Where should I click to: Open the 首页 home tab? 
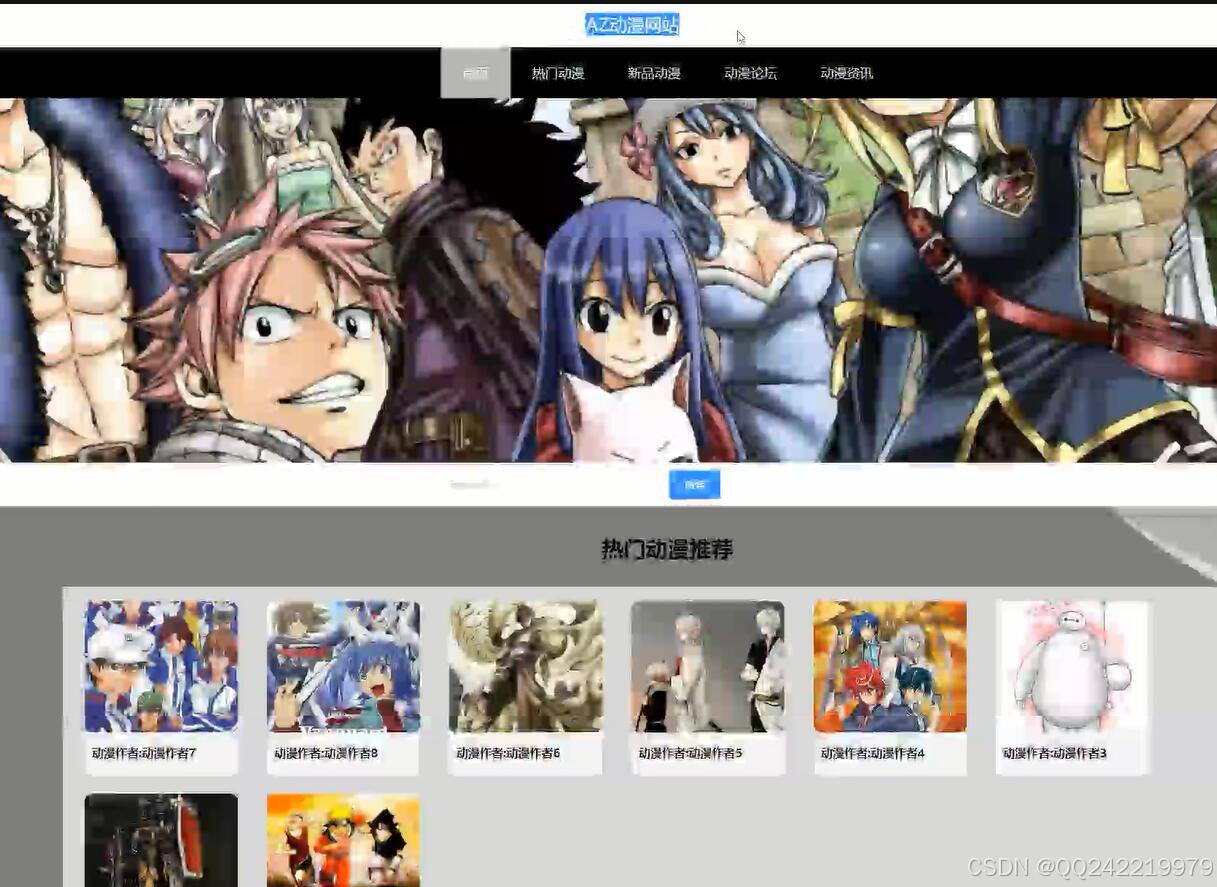[475, 73]
